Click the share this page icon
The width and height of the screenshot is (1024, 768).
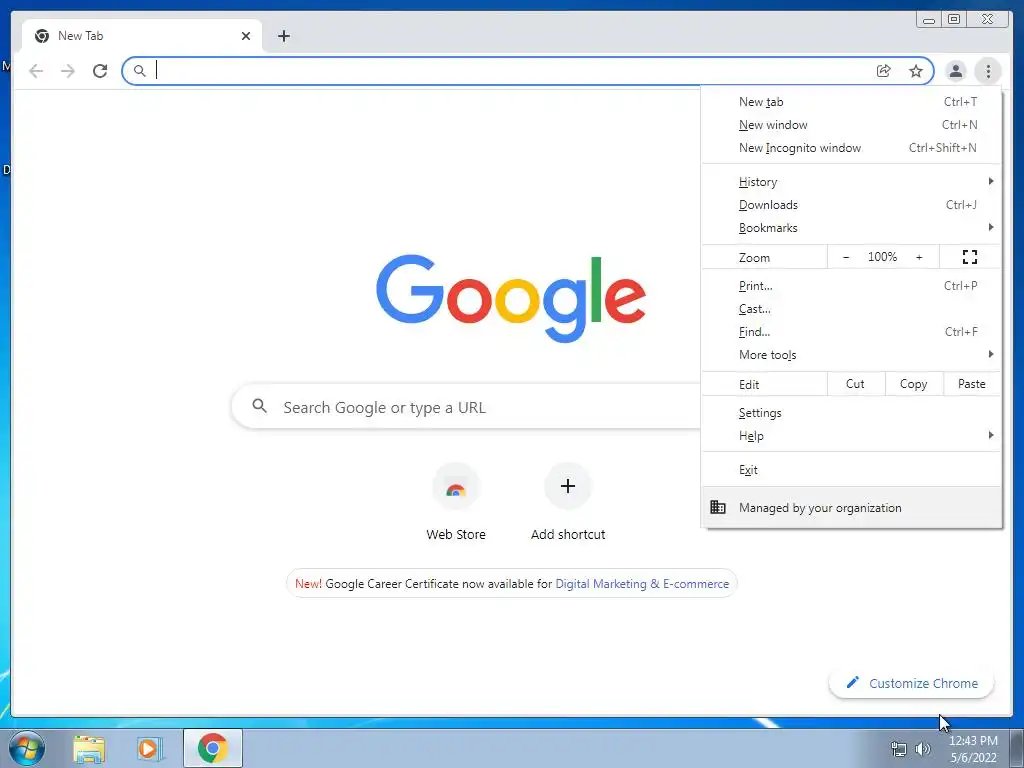point(884,71)
